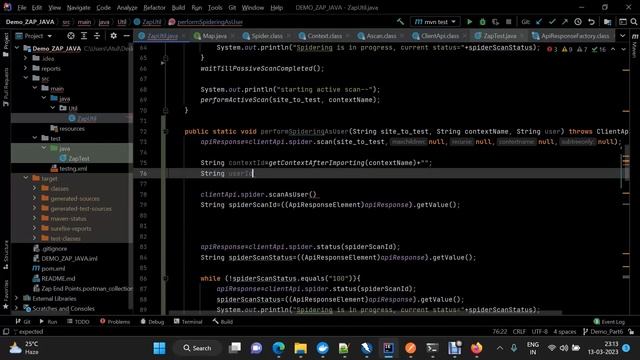Expand the classes folder
The image size is (640, 360).
point(35,188)
